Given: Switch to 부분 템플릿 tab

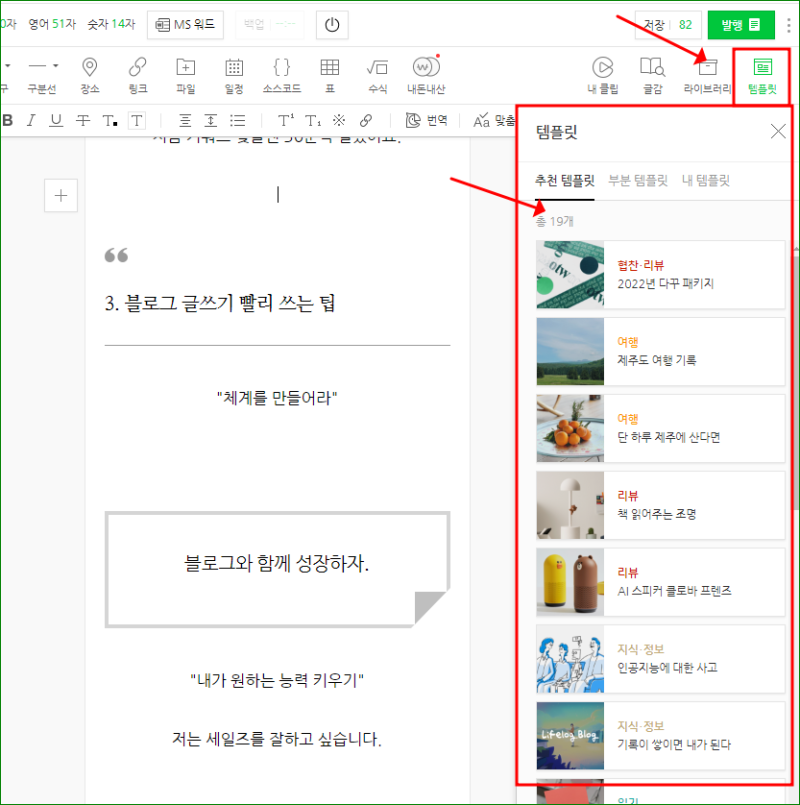Looking at the screenshot, I should pyautogui.click(x=638, y=181).
